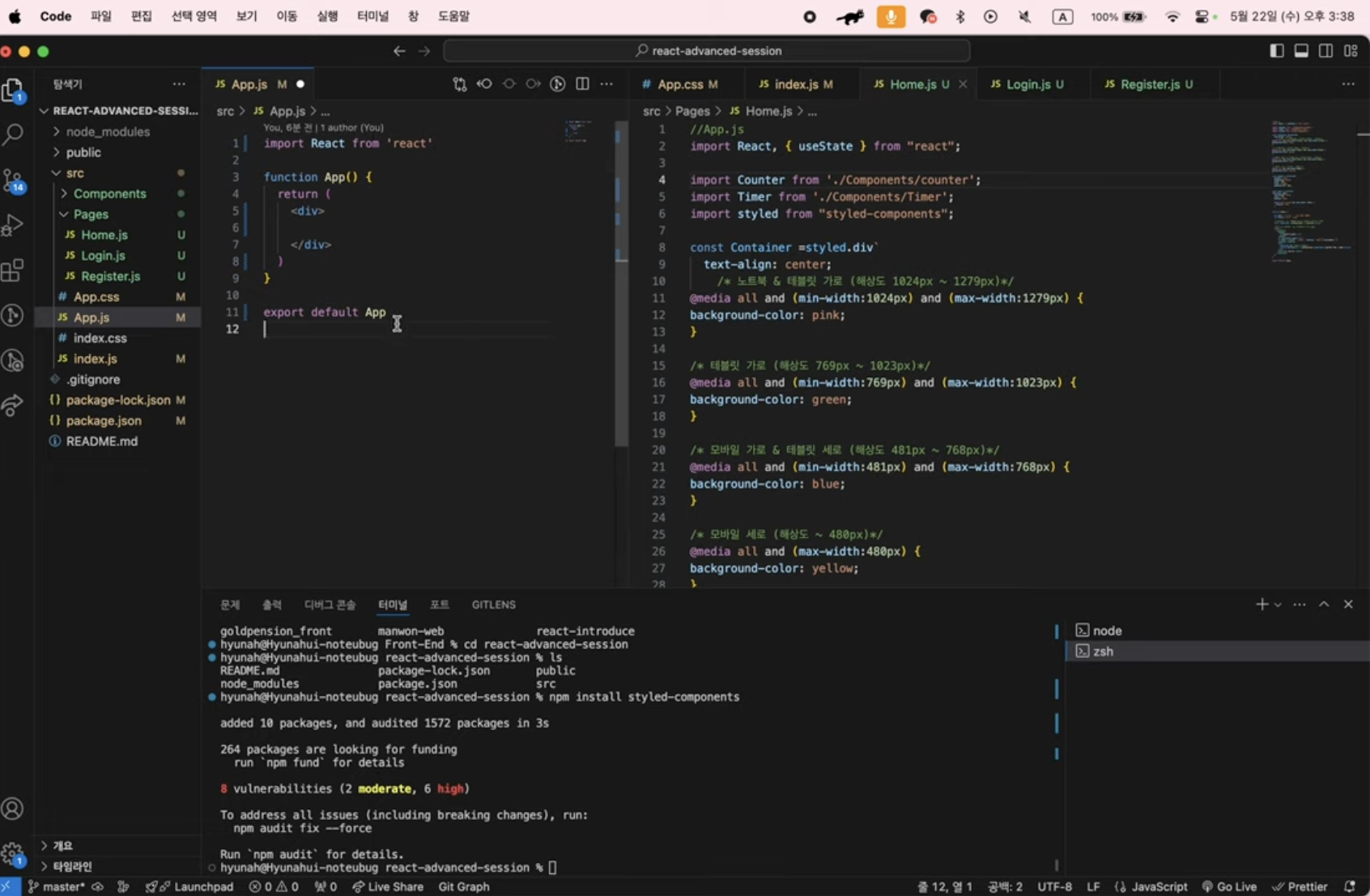Image resolution: width=1370 pixels, height=896 pixels.
Task: Open the Run and Debug view
Action: 14,225
